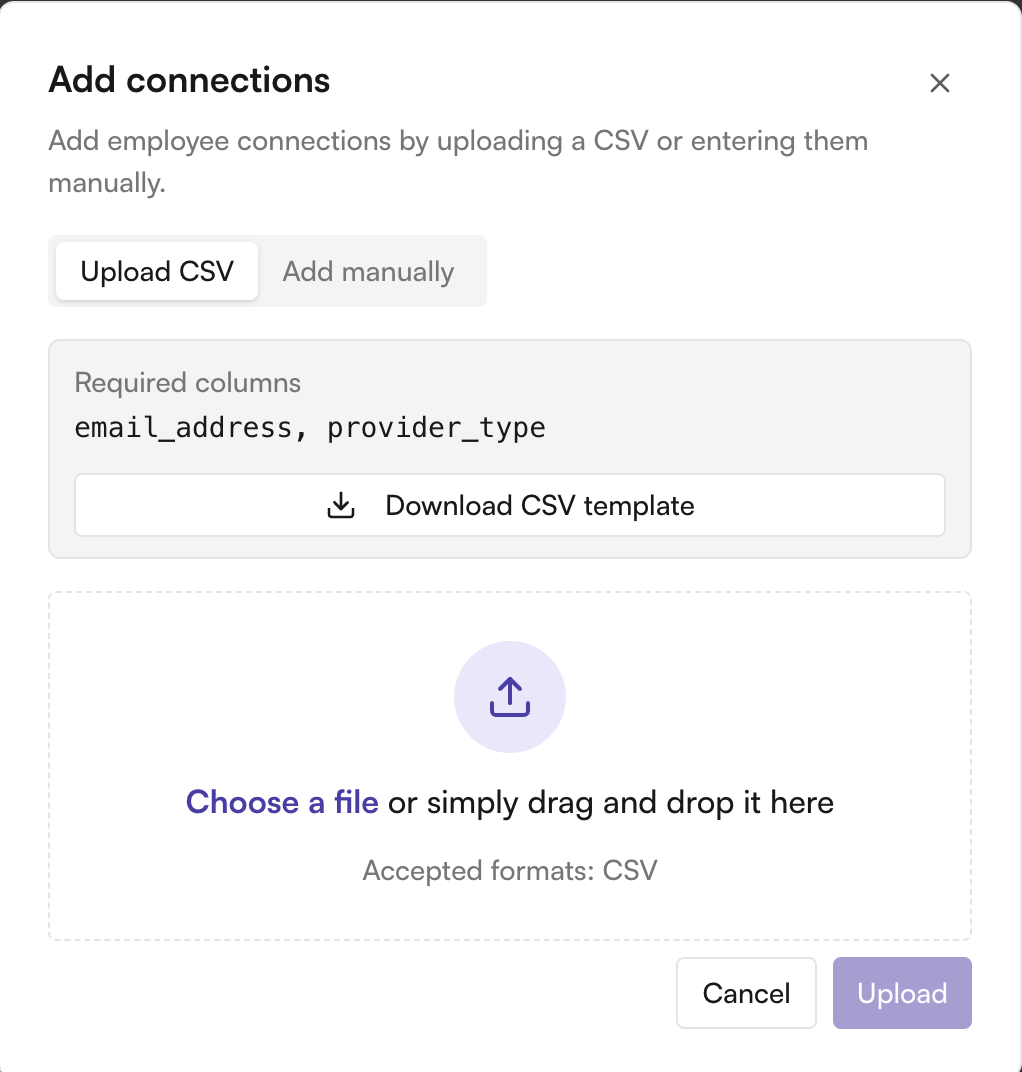The image size is (1022, 1072).
Task: Cancel adding connections
Action: click(747, 993)
